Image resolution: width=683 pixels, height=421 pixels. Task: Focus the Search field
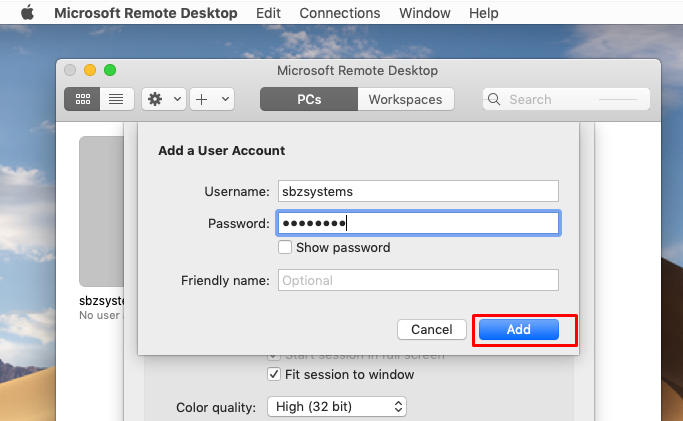click(x=566, y=99)
